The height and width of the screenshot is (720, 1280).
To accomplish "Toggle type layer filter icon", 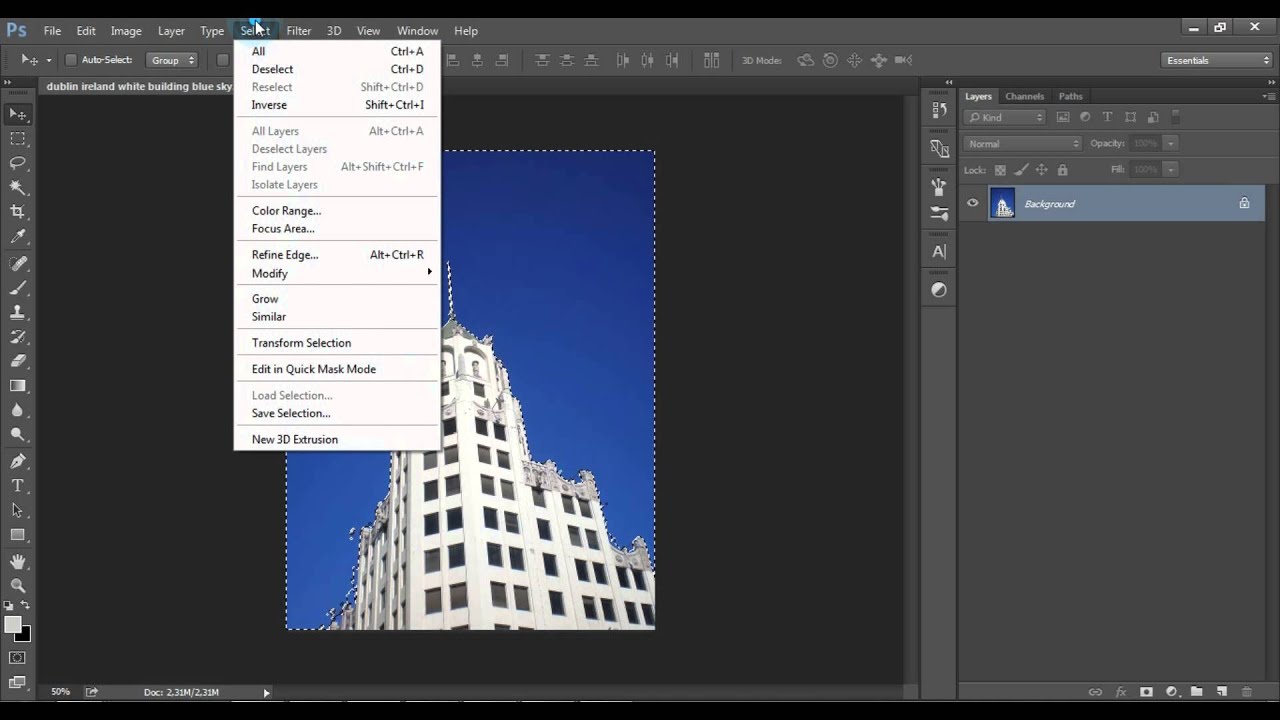I will [x=1107, y=117].
